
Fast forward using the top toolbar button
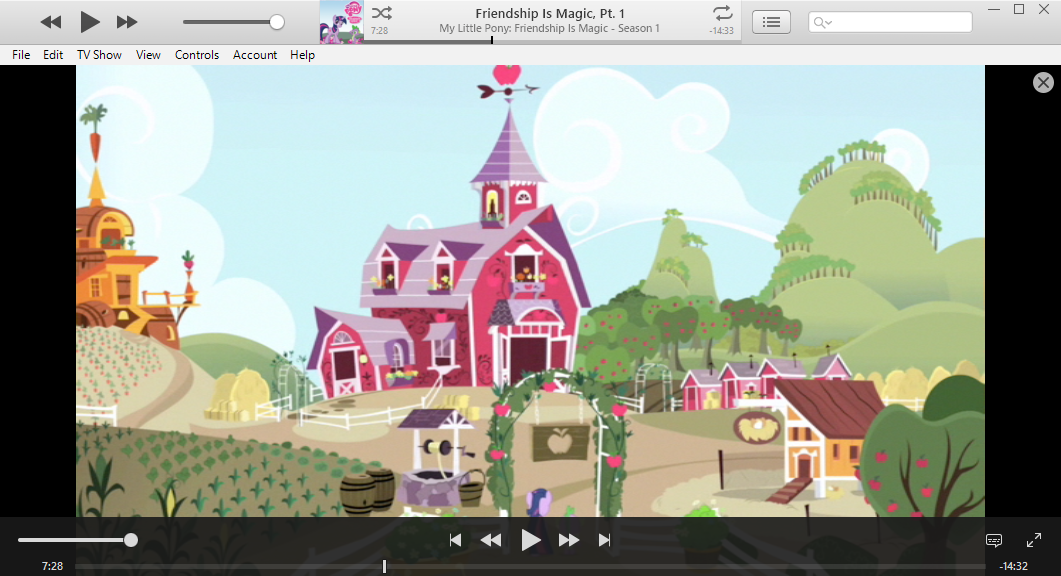pyautogui.click(x=127, y=22)
